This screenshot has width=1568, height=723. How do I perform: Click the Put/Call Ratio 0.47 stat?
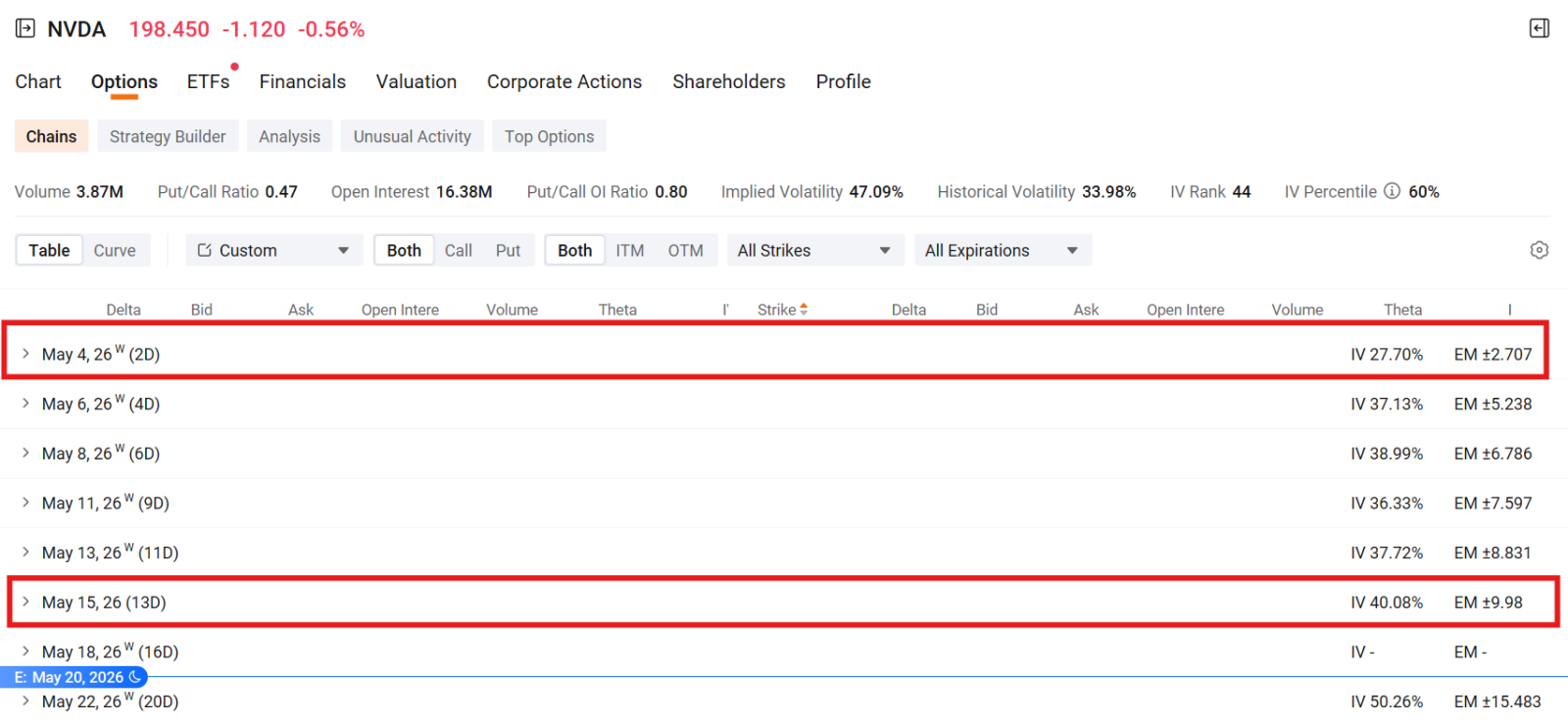pyautogui.click(x=227, y=191)
